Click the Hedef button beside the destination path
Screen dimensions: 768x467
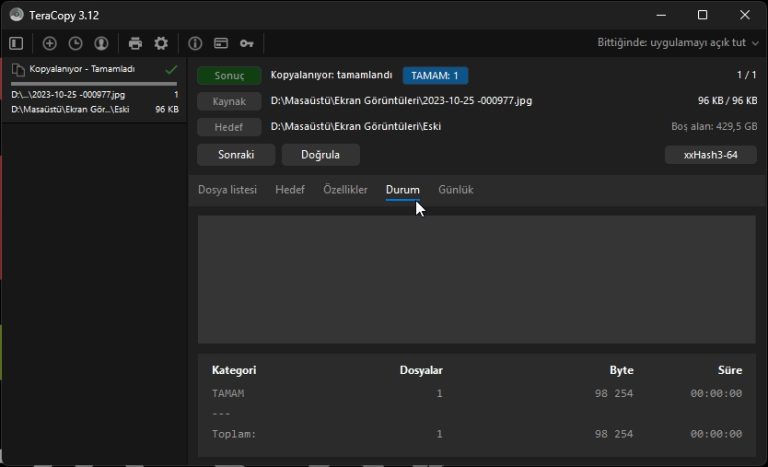[x=229, y=127]
